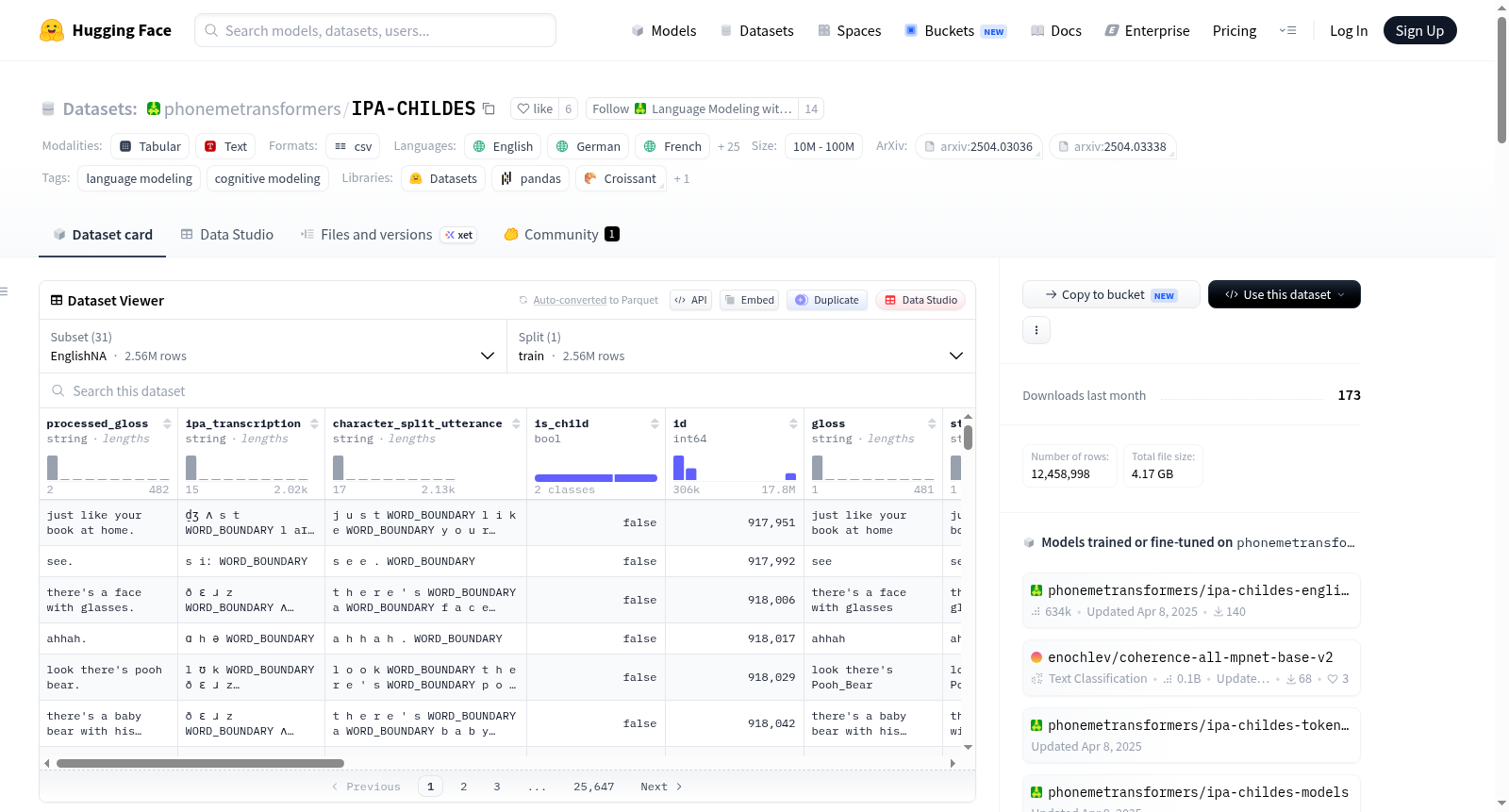This screenshot has height=812, width=1509.
Task: Follow Language Modeling organization
Action: 692,108
